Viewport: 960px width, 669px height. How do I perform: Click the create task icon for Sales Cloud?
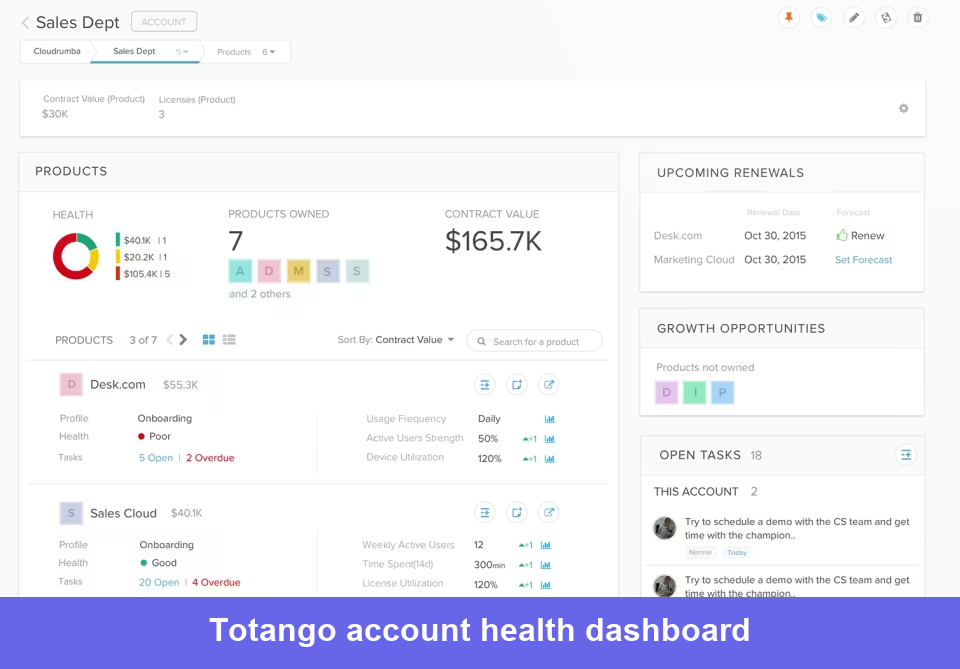coord(517,512)
